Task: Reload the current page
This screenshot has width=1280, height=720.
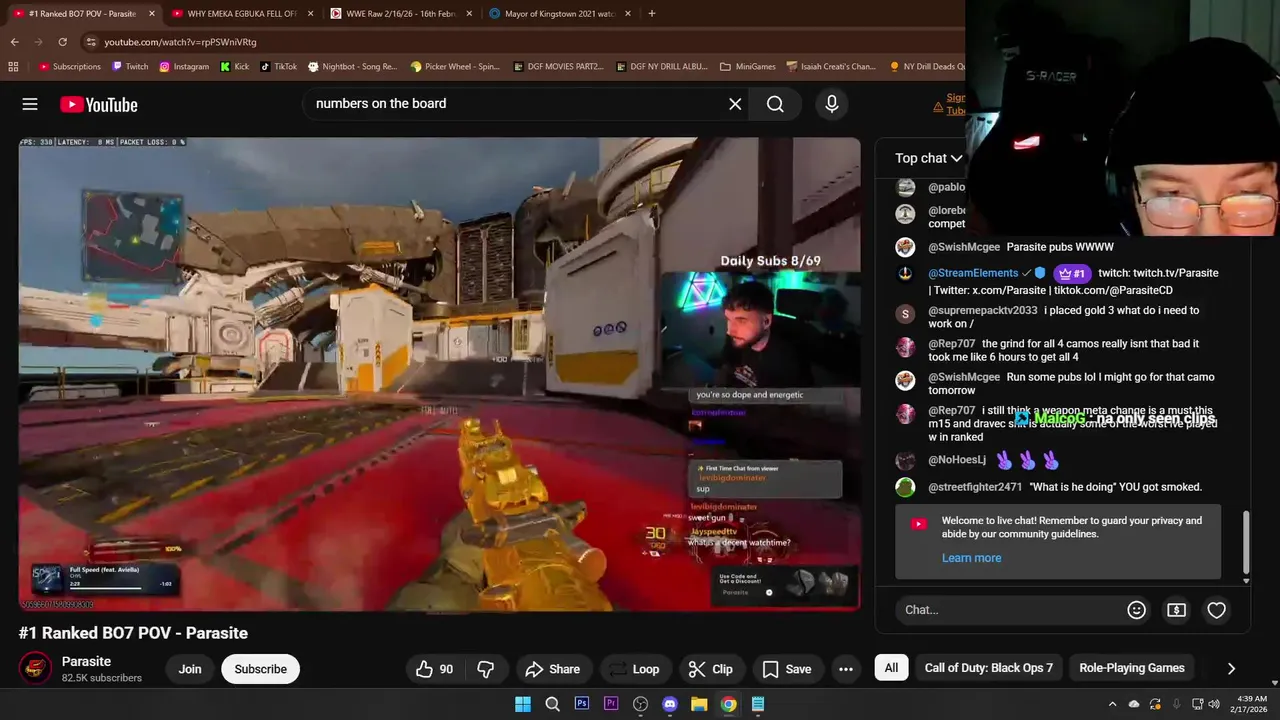Action: click(62, 42)
